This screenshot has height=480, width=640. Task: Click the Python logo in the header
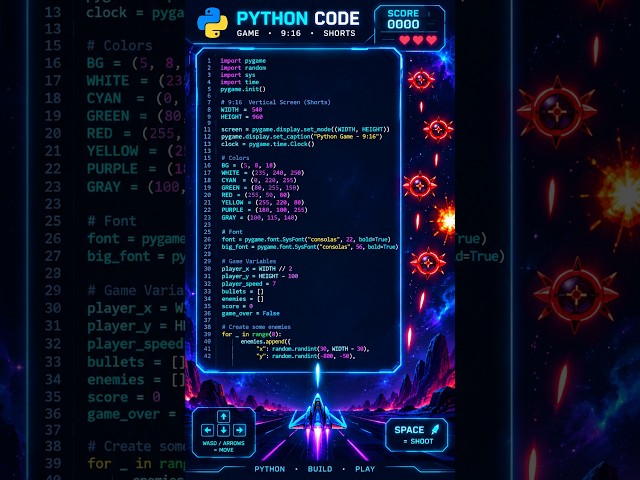pyautogui.click(x=212, y=23)
